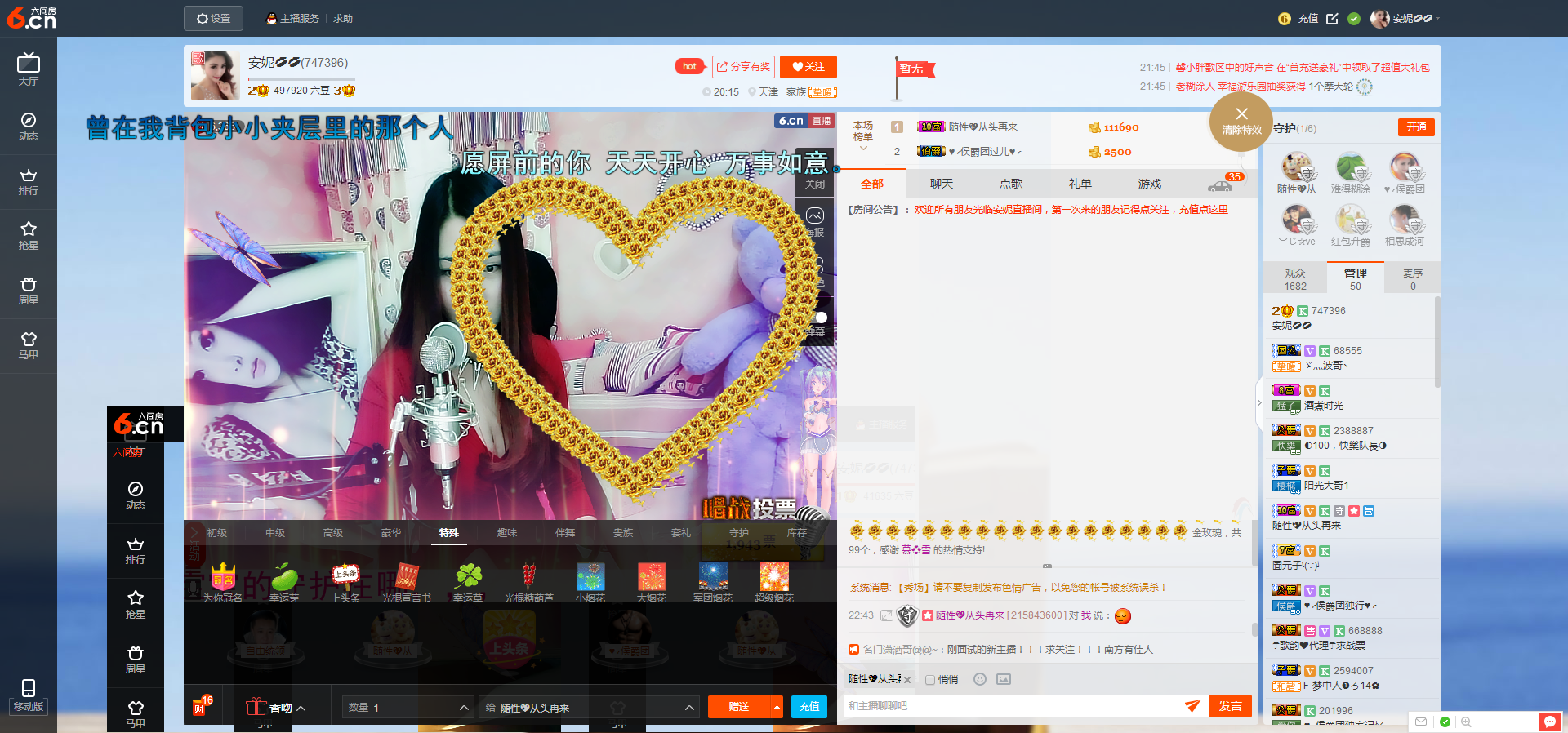This screenshot has height=733, width=1568.
Task: Click the edit note icon in top bar
Action: click(1332, 18)
